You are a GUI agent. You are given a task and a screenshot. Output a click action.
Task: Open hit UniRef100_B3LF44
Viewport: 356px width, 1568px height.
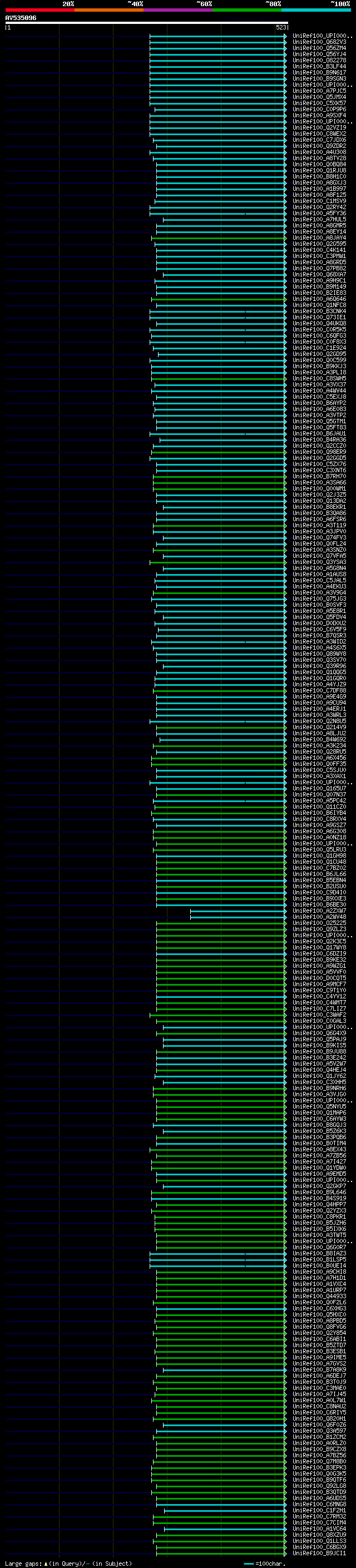coord(319,66)
